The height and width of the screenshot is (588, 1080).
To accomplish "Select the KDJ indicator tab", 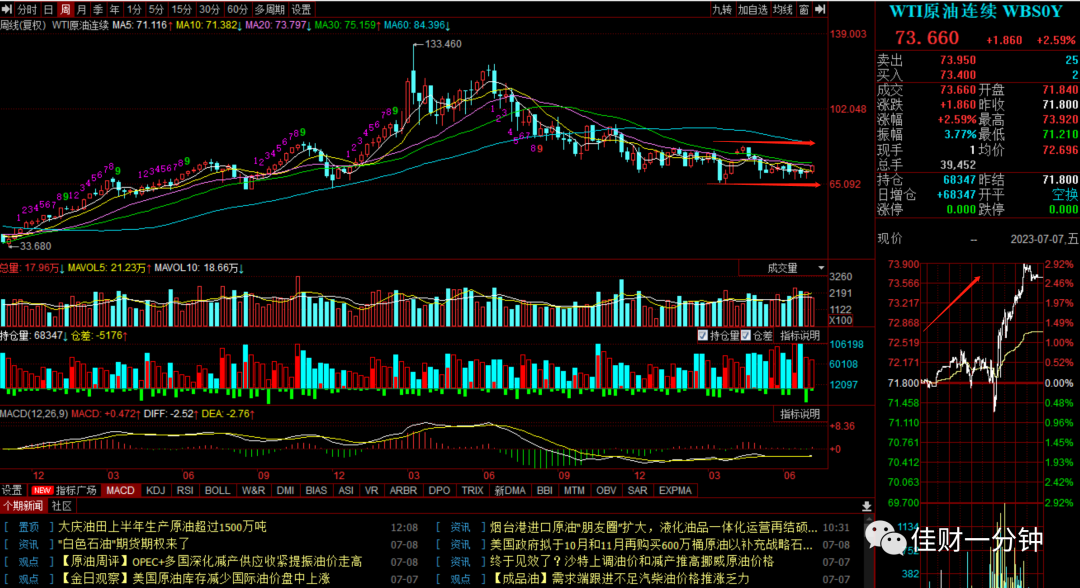I will coord(156,490).
